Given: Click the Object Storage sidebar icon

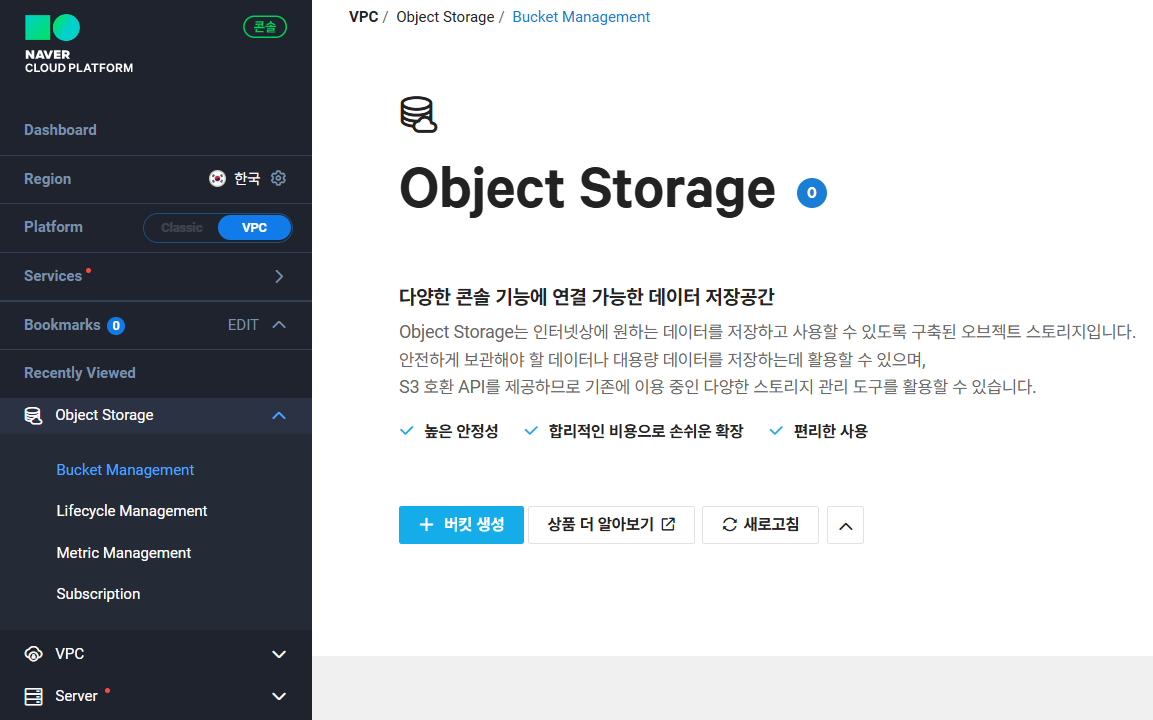Looking at the screenshot, I should 33,416.
